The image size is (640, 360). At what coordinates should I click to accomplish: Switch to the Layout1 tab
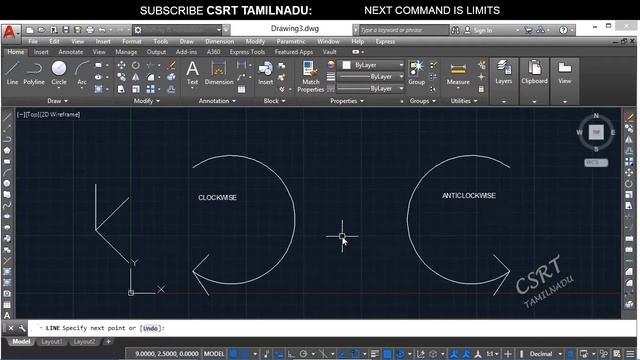click(51, 342)
